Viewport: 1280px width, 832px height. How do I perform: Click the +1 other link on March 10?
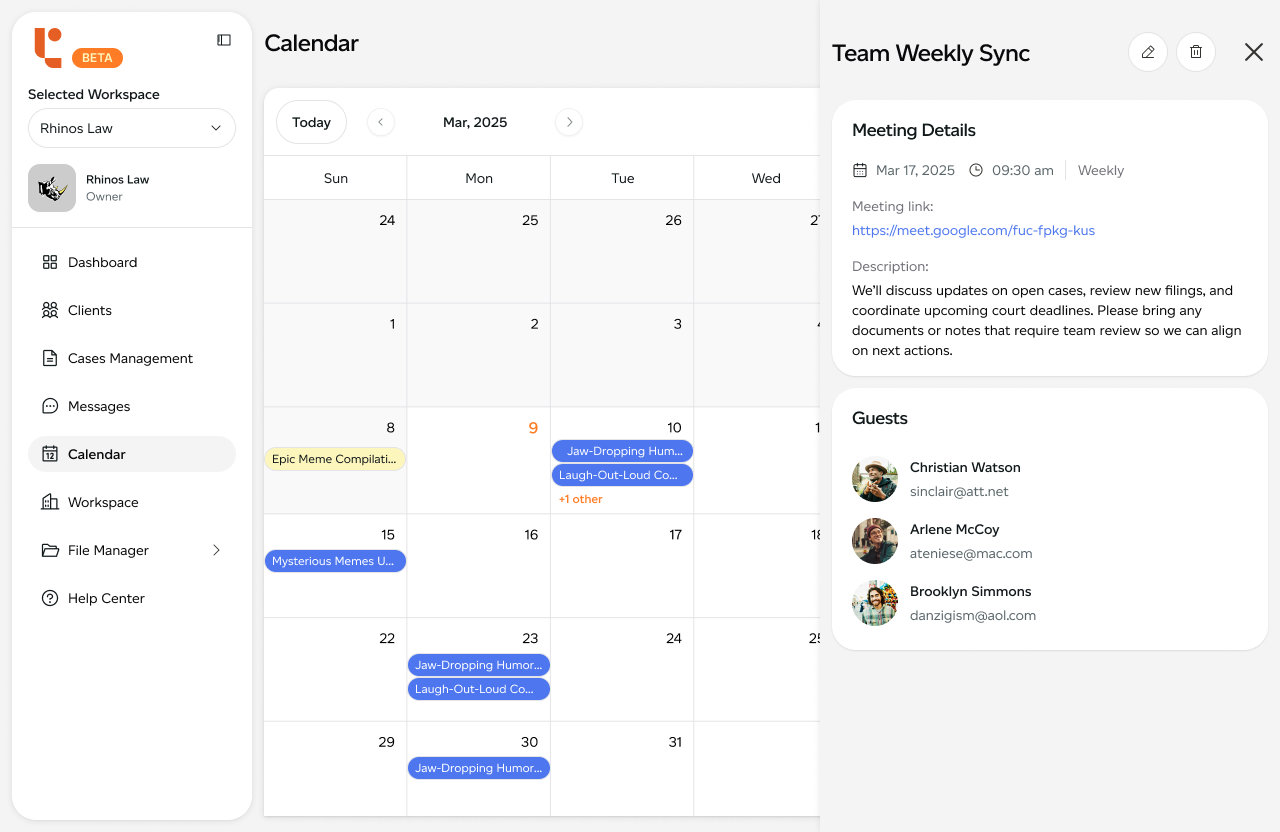[581, 498]
